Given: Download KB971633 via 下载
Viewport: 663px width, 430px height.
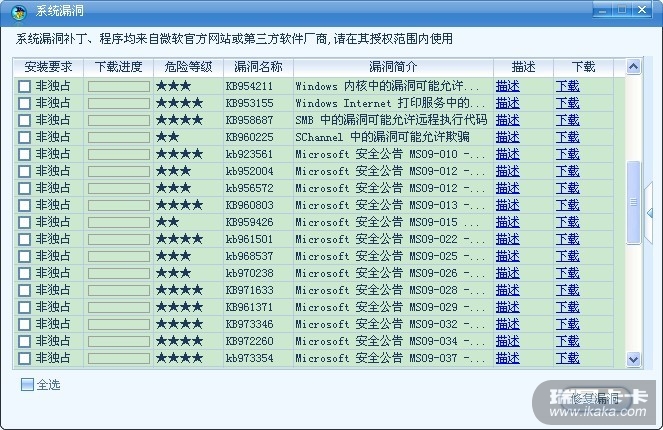Looking at the screenshot, I should [x=567, y=290].
